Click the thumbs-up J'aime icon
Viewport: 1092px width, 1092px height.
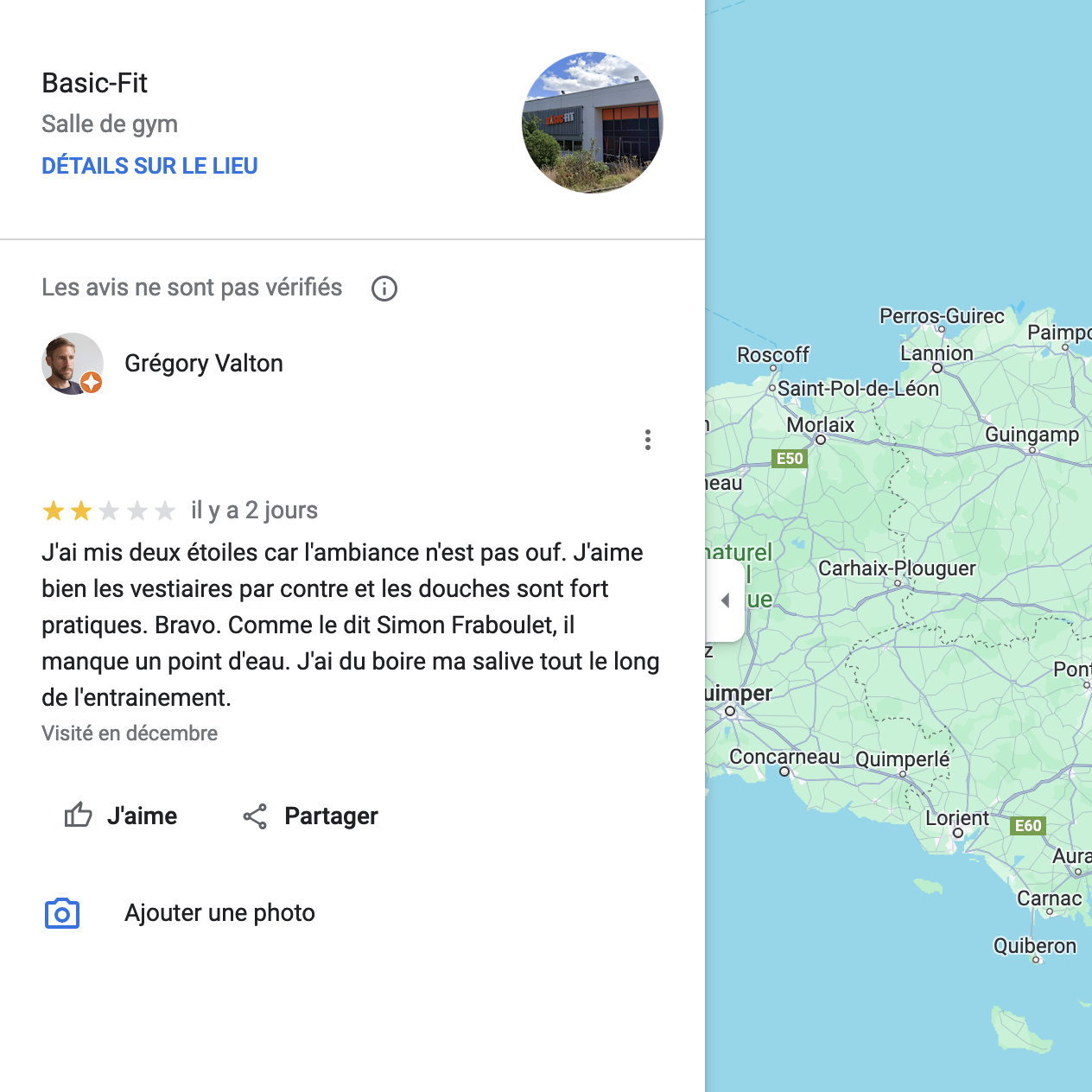tap(79, 815)
